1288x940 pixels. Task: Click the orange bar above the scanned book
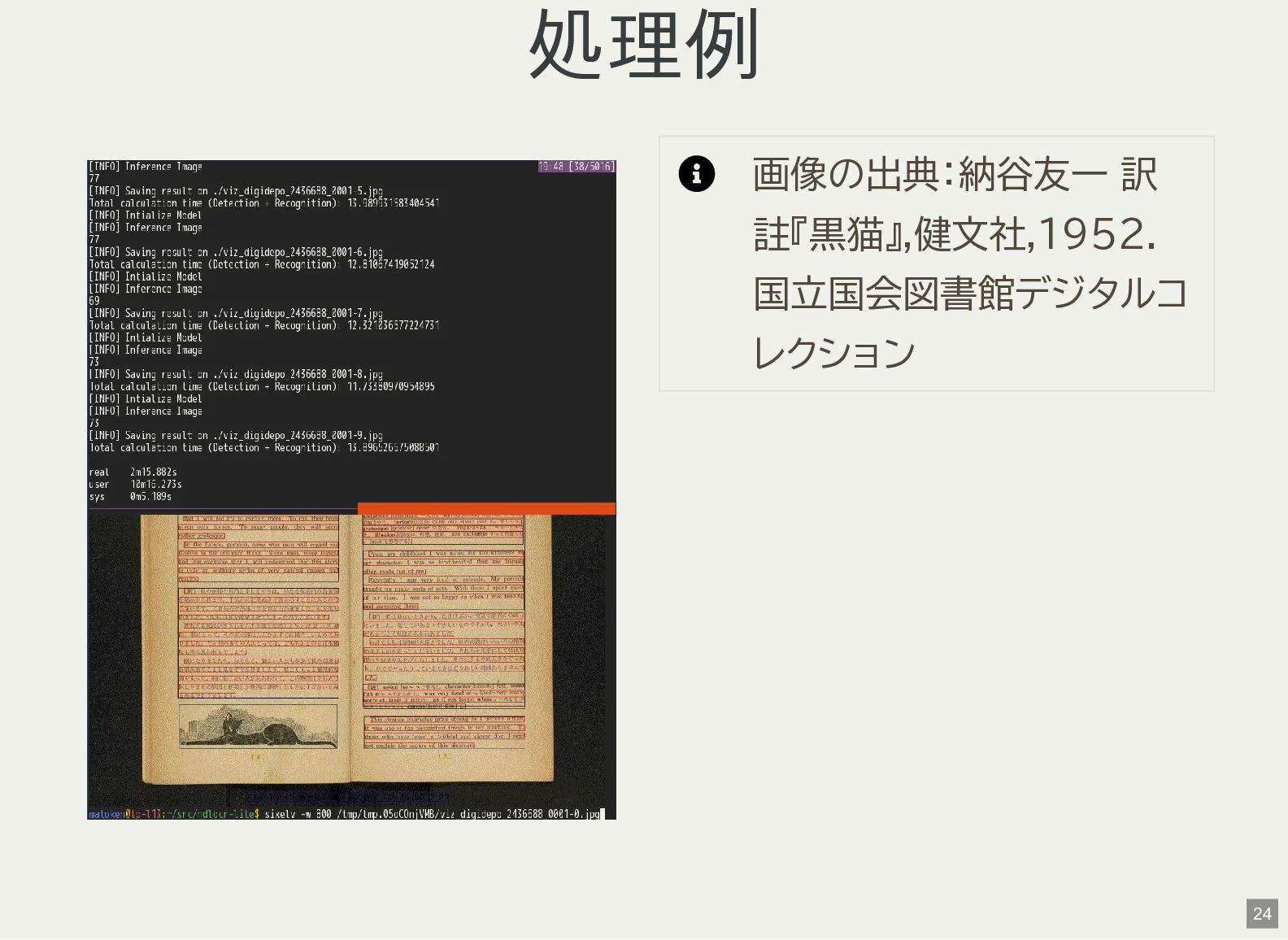coord(486,509)
